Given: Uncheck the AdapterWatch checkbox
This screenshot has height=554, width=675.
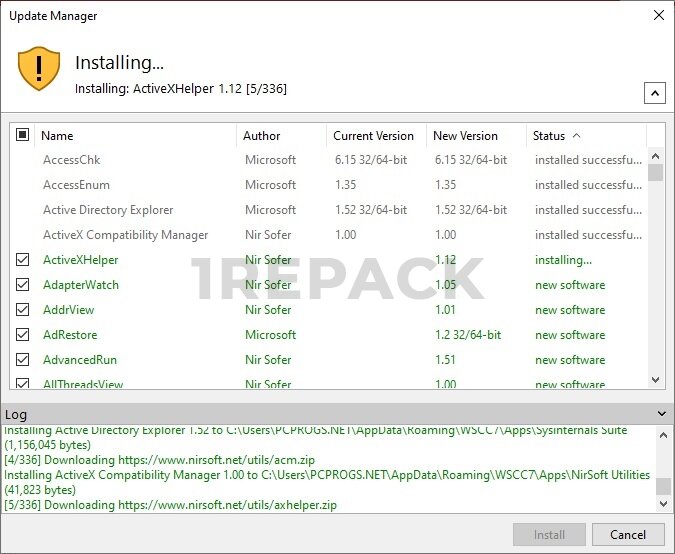Looking at the screenshot, I should point(23,285).
